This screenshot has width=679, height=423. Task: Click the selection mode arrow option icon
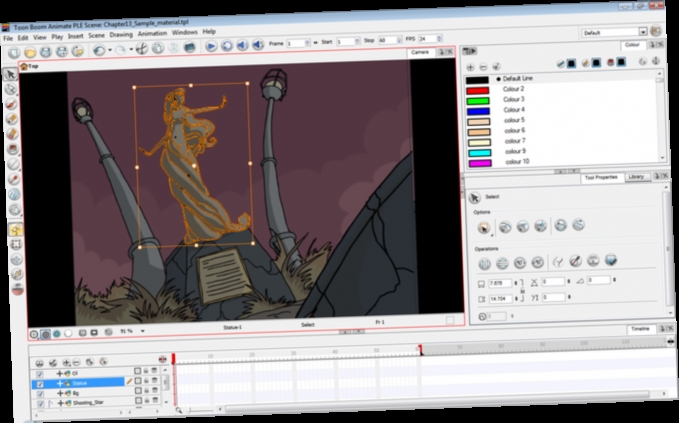coord(484,227)
